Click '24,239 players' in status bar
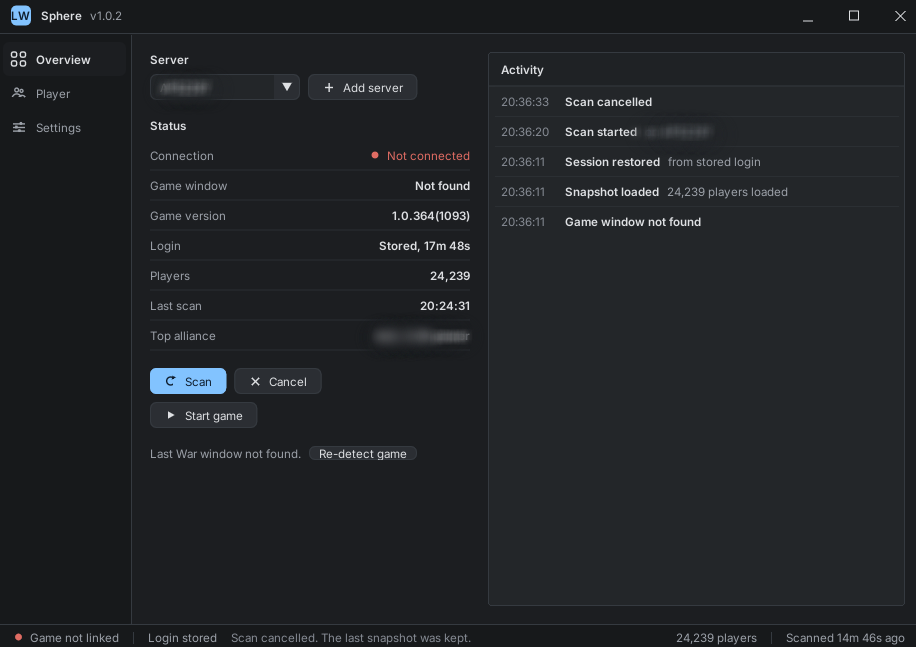Screen dimensions: 916x647 [x=716, y=638]
